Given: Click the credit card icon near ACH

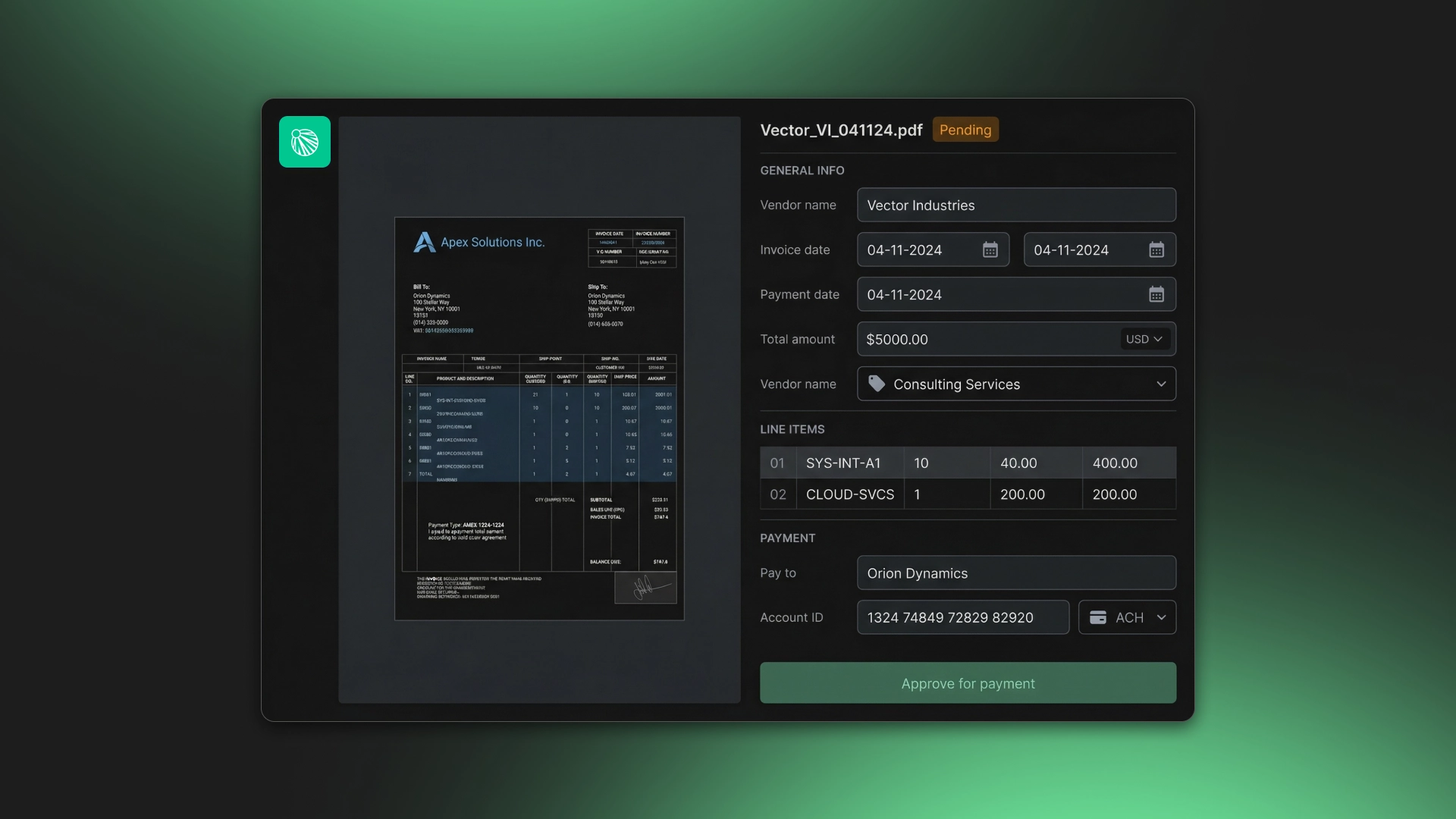Looking at the screenshot, I should (x=1097, y=617).
